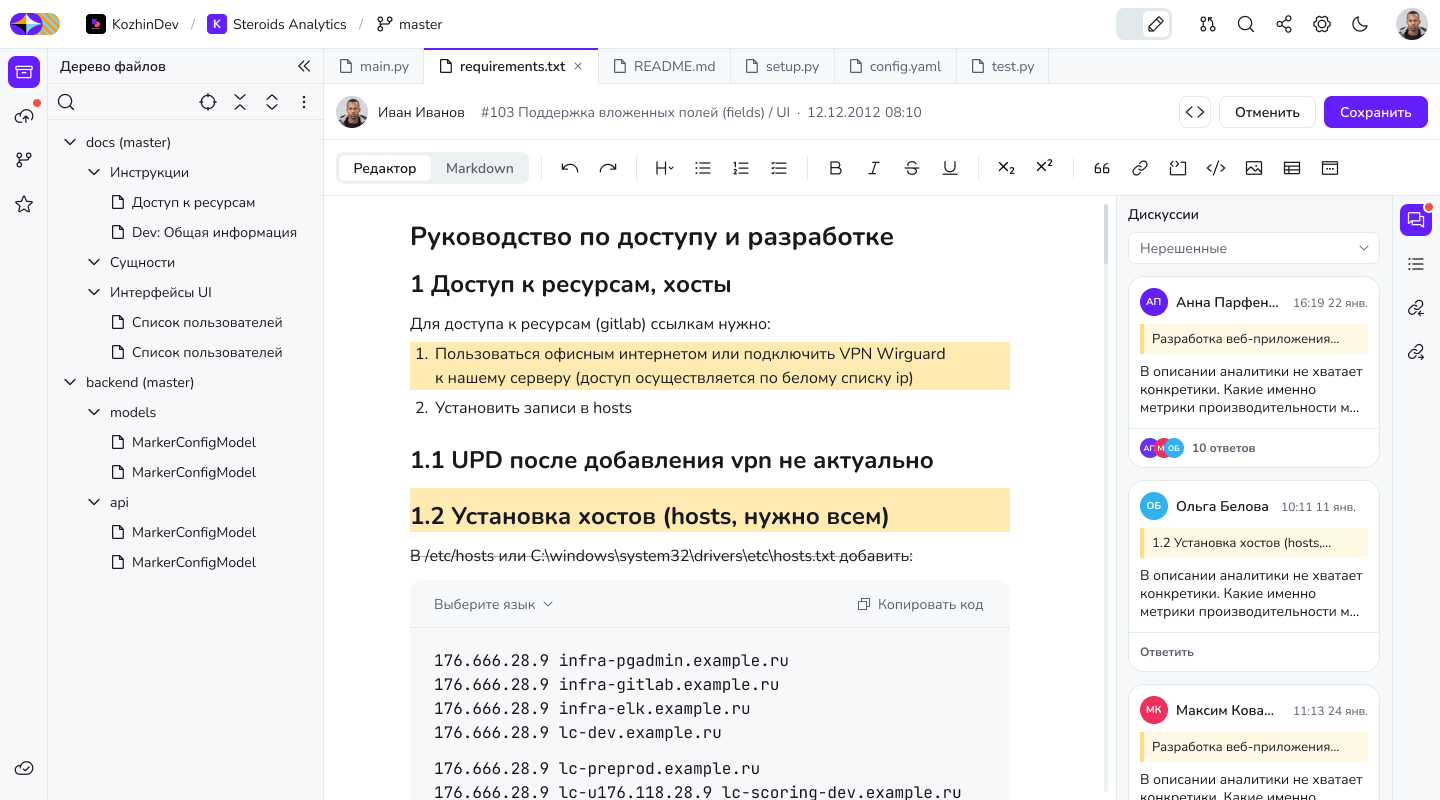Toggle italic formatting
Screen dimensions: 1440x800
coord(874,168)
